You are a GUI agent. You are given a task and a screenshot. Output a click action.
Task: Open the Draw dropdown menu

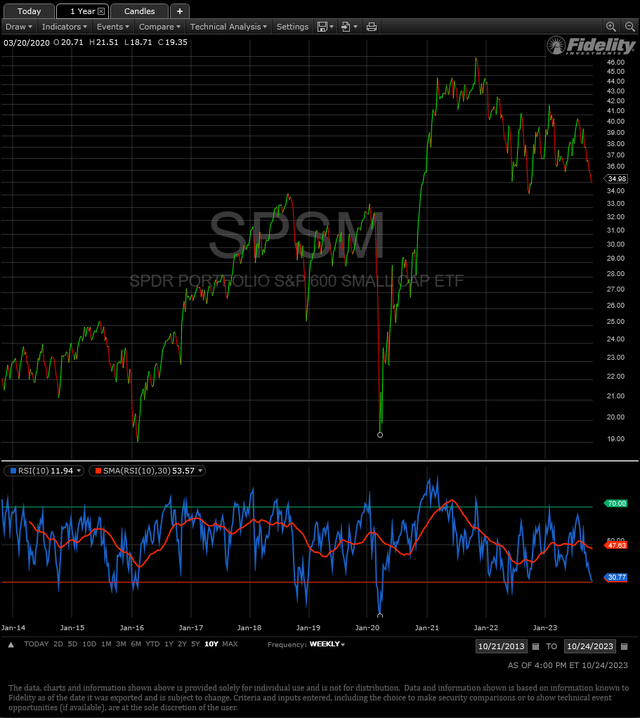tap(19, 27)
